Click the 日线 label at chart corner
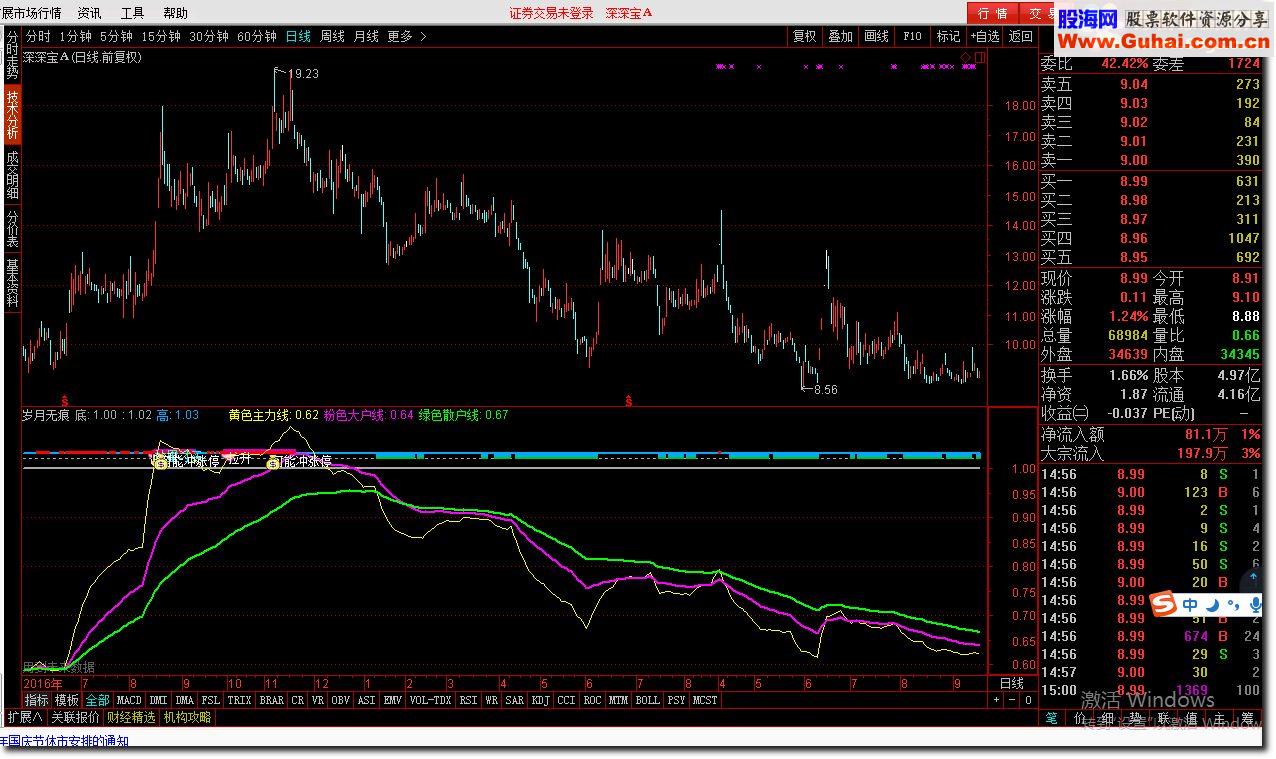 (x=1012, y=683)
